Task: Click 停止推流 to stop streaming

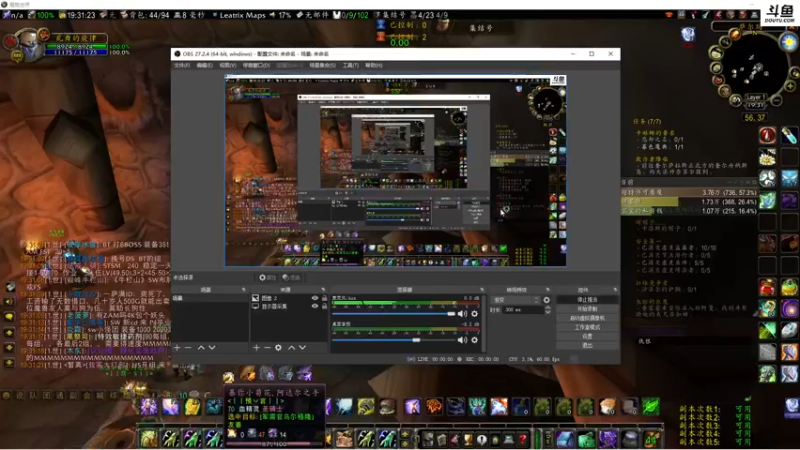Action: [x=587, y=299]
